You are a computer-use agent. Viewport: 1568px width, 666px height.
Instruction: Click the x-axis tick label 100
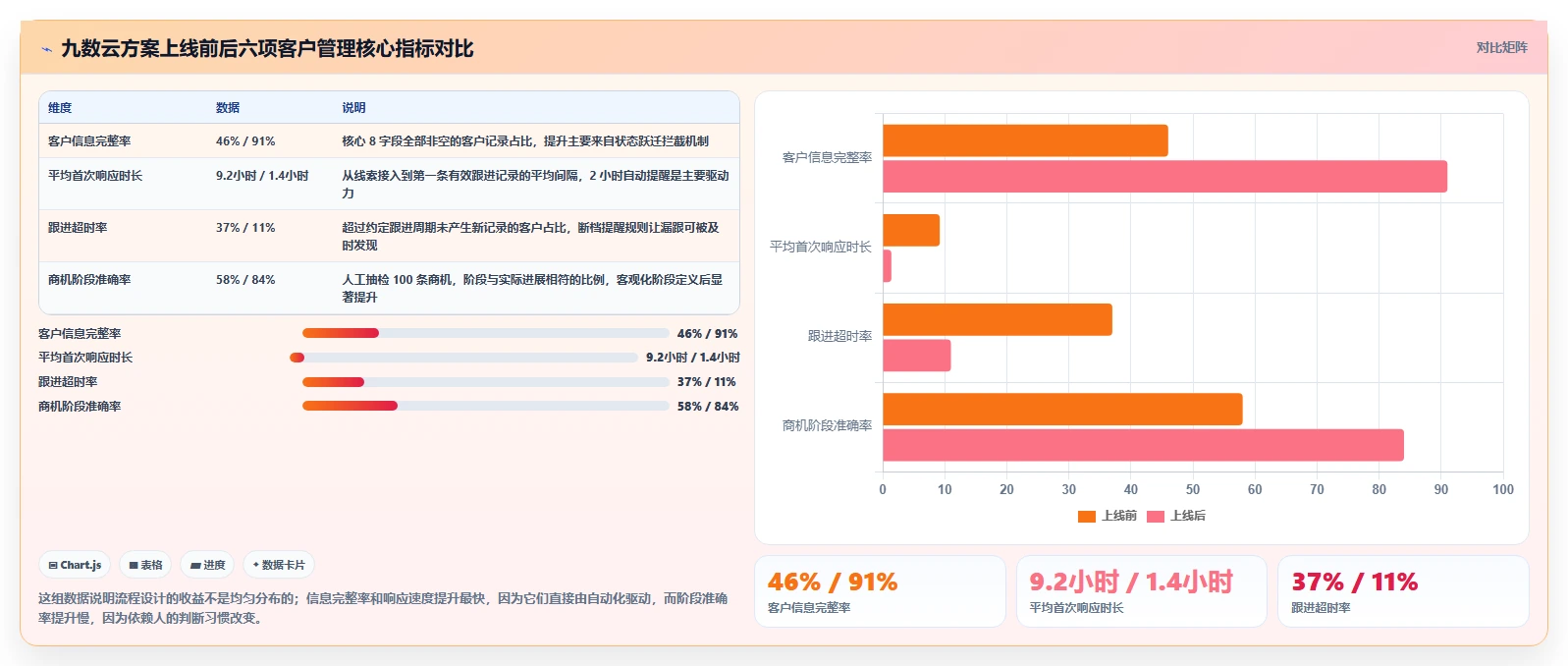coord(1503,489)
